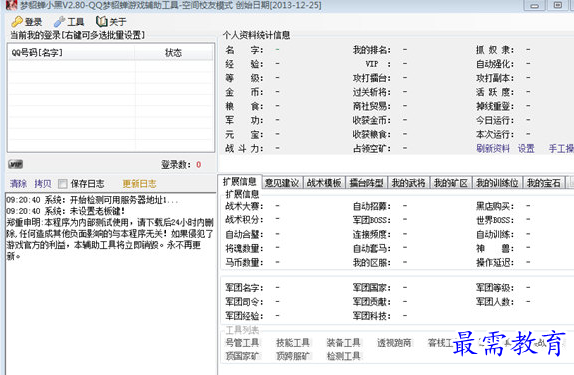
Task: Click the 拷贝 log link
Action: click(x=43, y=183)
